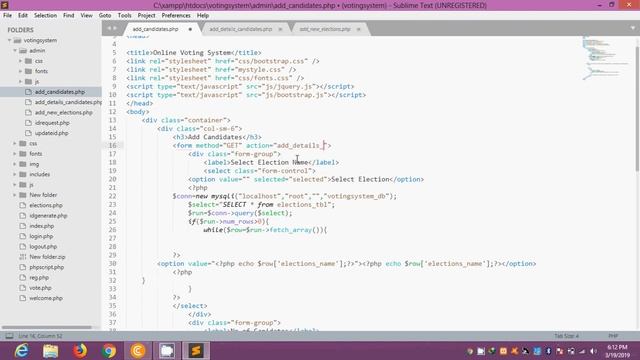
Task: Click the sidebar horizontal scrollbar
Action: (47, 327)
